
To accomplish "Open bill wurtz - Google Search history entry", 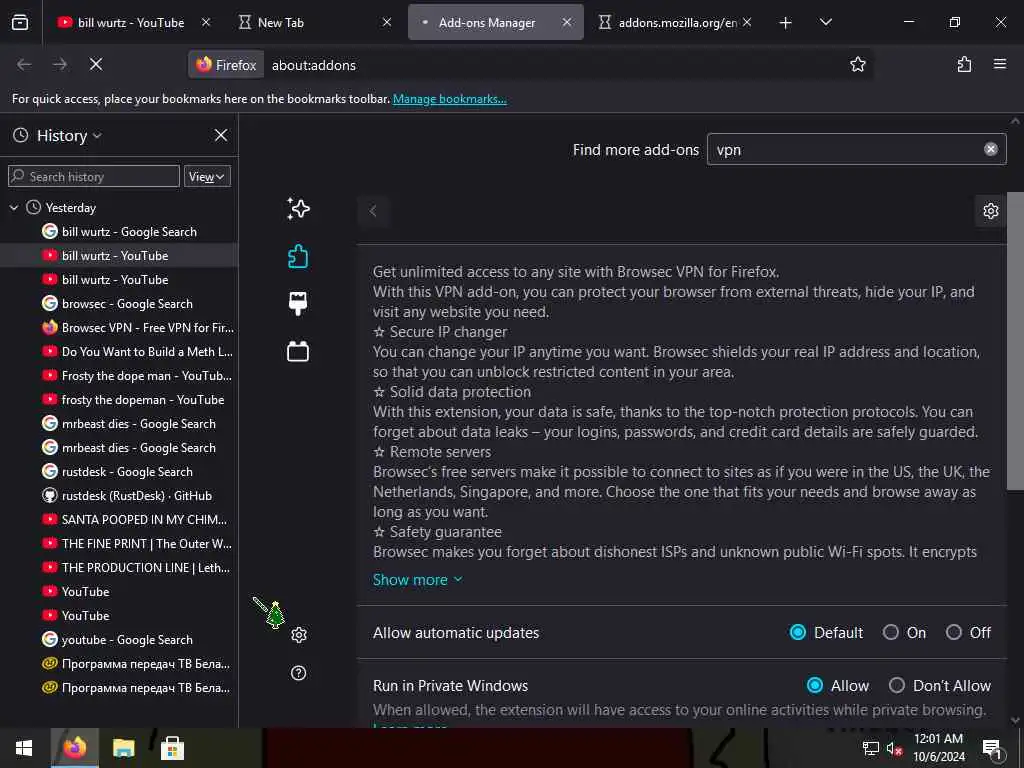I will [119, 231].
